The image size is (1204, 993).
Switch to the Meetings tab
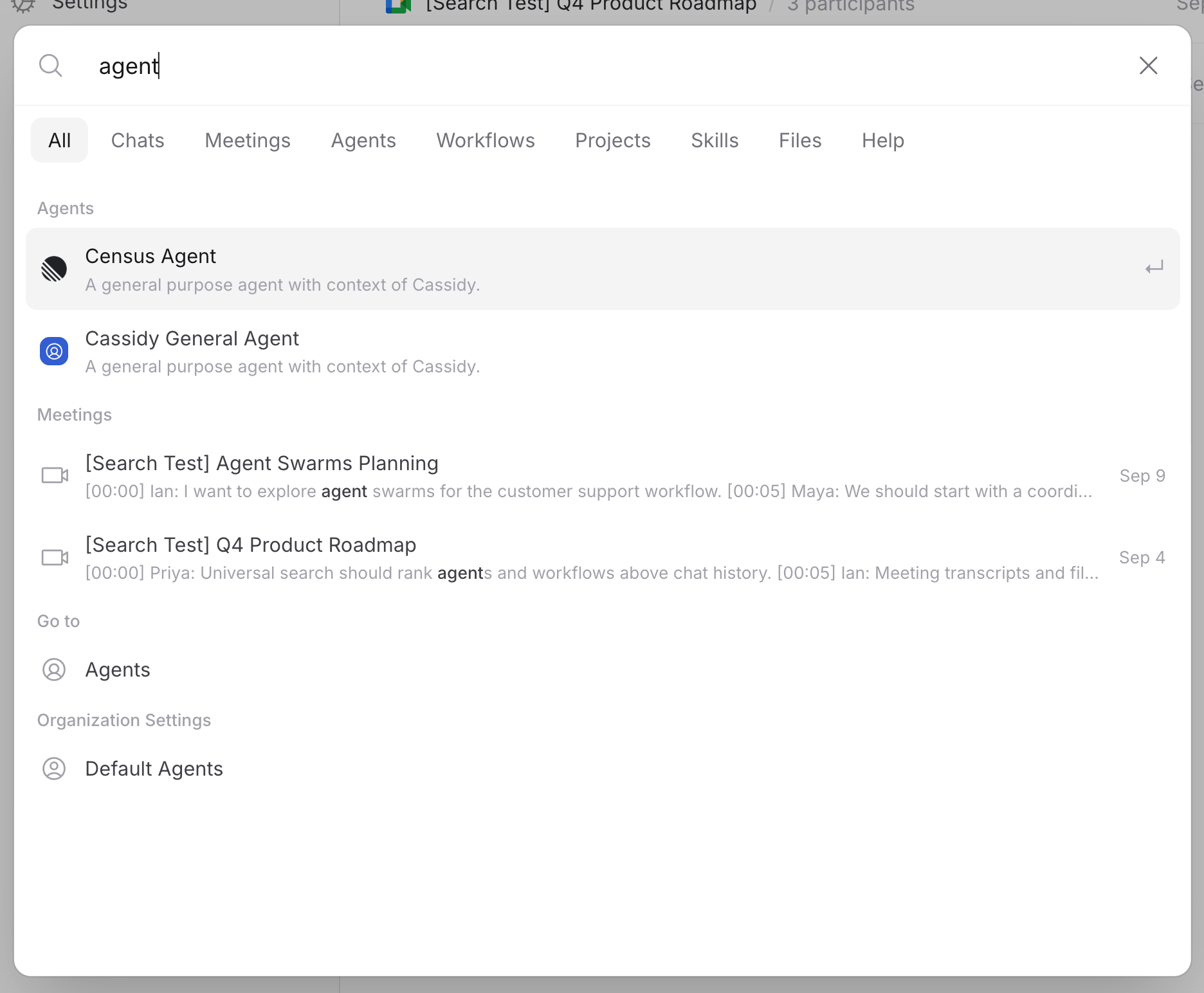248,140
